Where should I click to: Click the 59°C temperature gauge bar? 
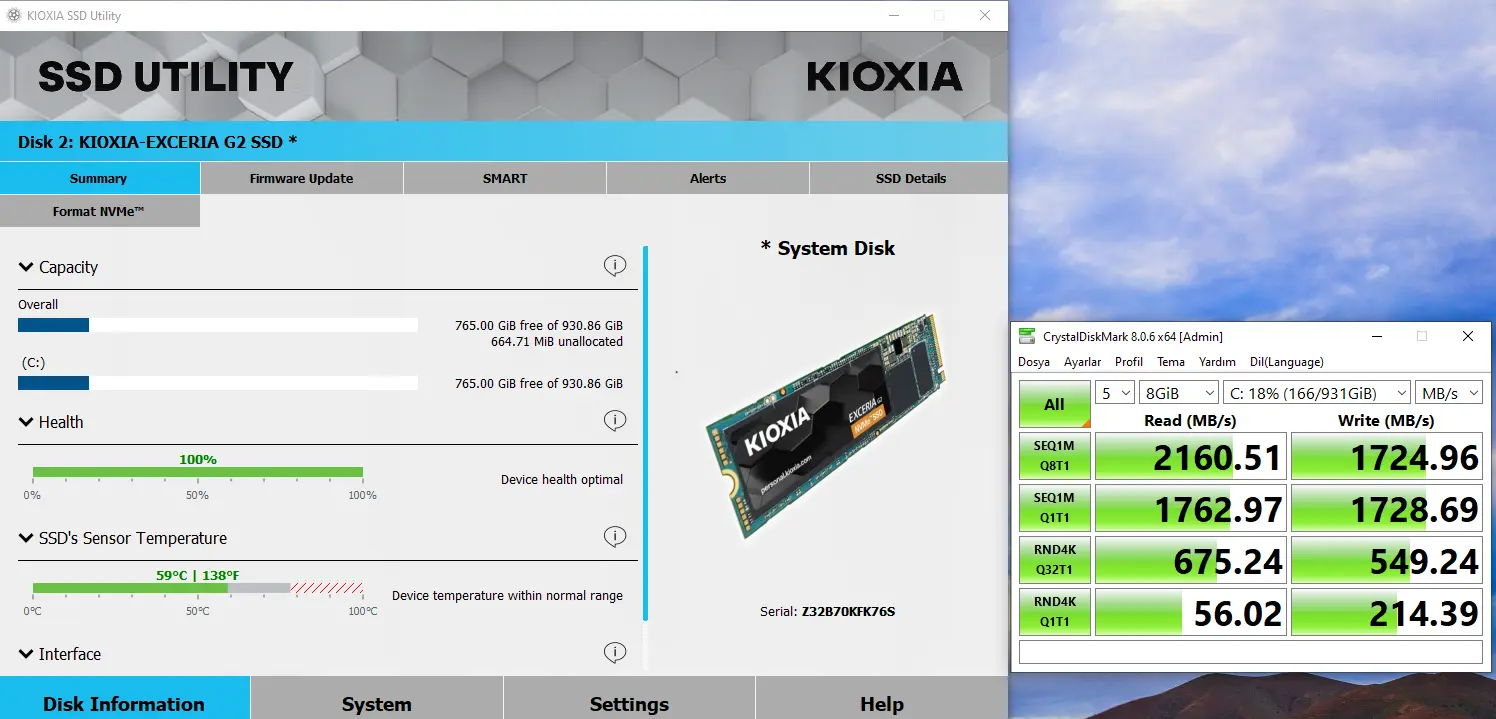[198, 588]
